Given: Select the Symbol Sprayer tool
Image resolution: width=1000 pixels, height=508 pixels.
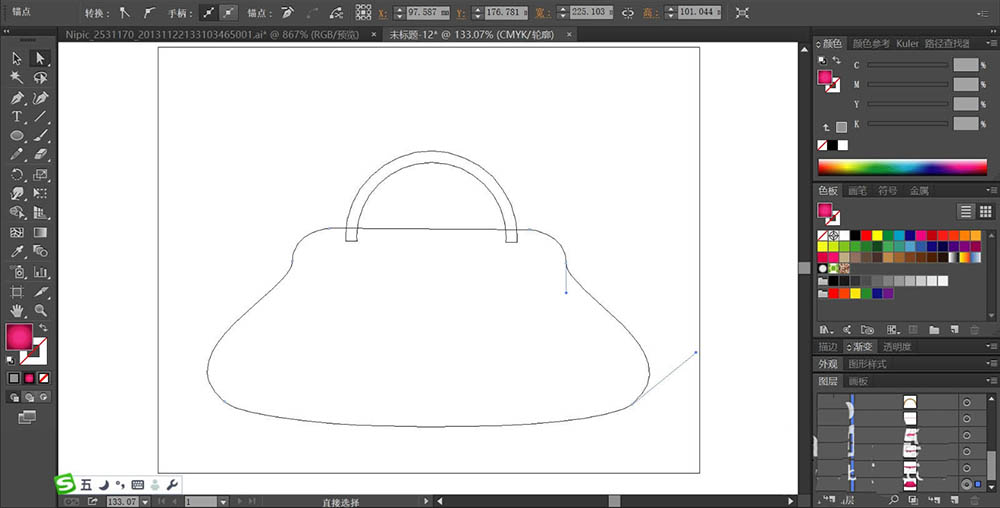Looking at the screenshot, I should tap(17, 272).
